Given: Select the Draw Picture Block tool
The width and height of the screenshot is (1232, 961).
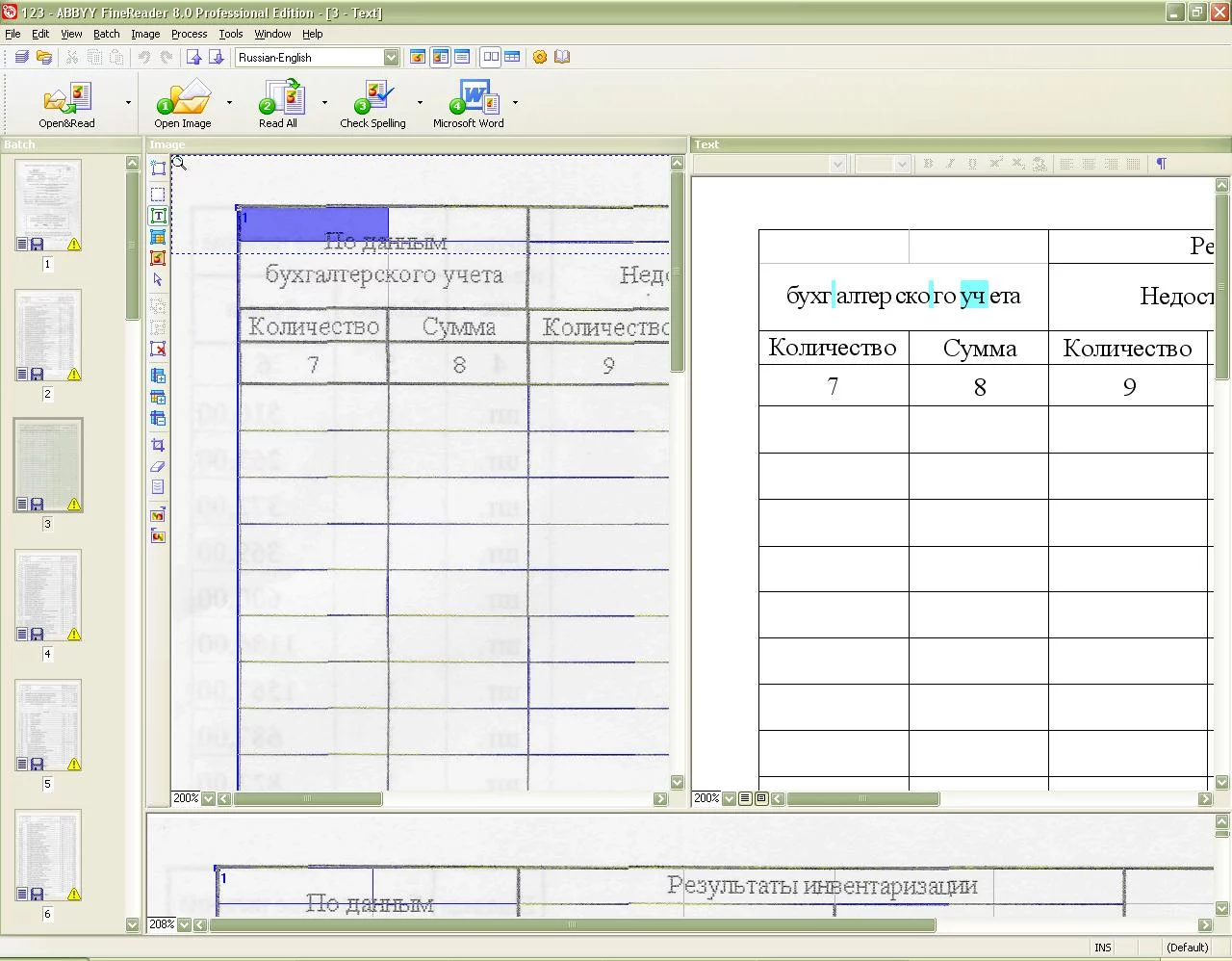Looking at the screenshot, I should click(x=158, y=258).
